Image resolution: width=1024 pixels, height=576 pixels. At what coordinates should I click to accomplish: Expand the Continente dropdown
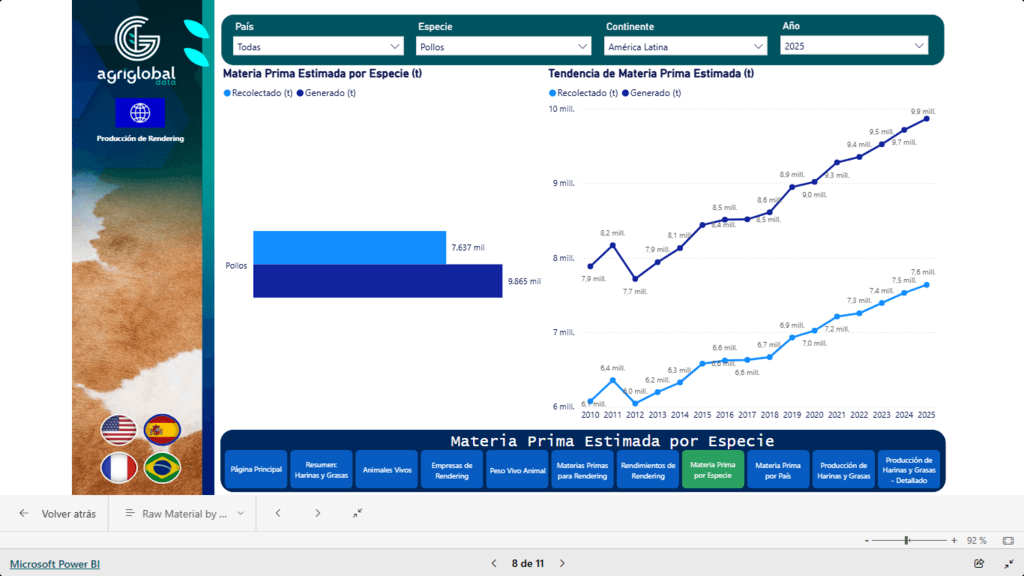point(686,46)
